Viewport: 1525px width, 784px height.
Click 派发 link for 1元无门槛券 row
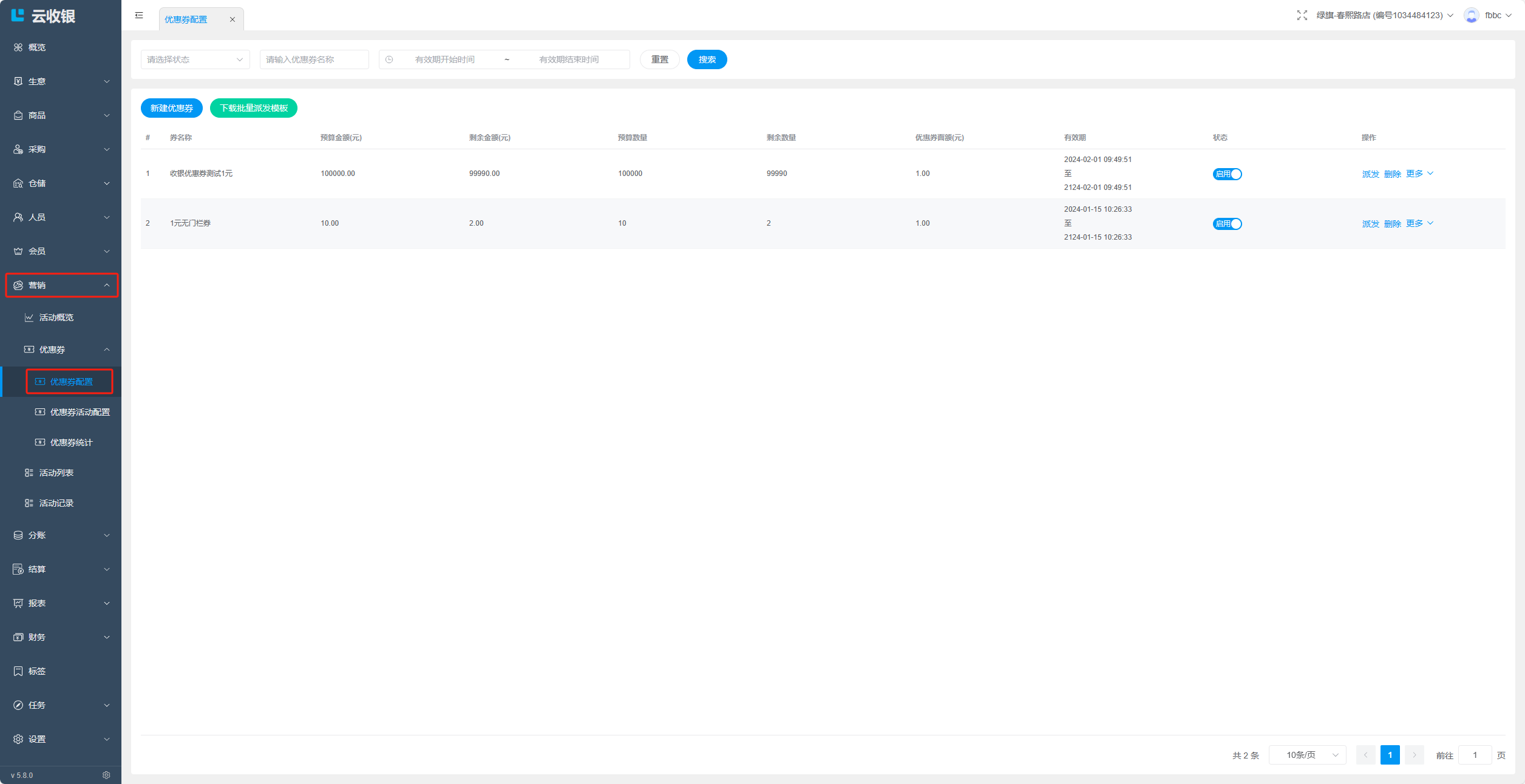[1370, 224]
